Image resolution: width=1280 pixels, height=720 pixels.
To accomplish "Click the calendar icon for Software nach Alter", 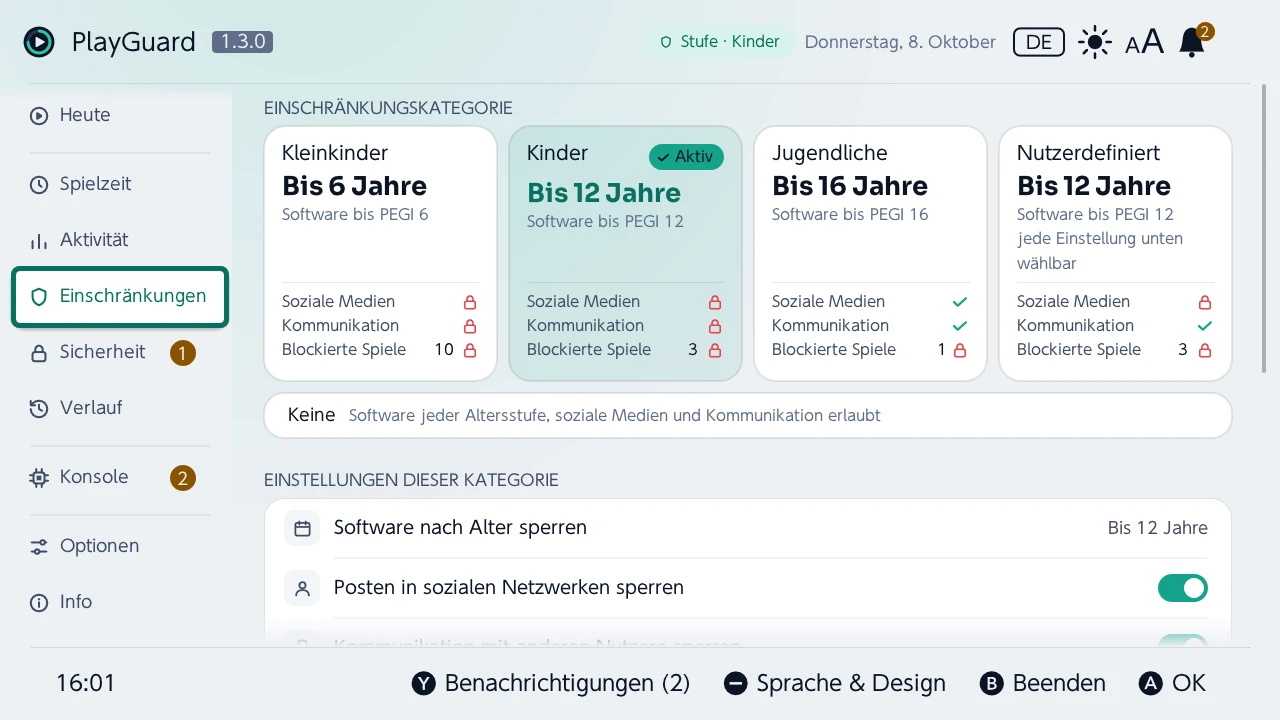I will tap(302, 528).
